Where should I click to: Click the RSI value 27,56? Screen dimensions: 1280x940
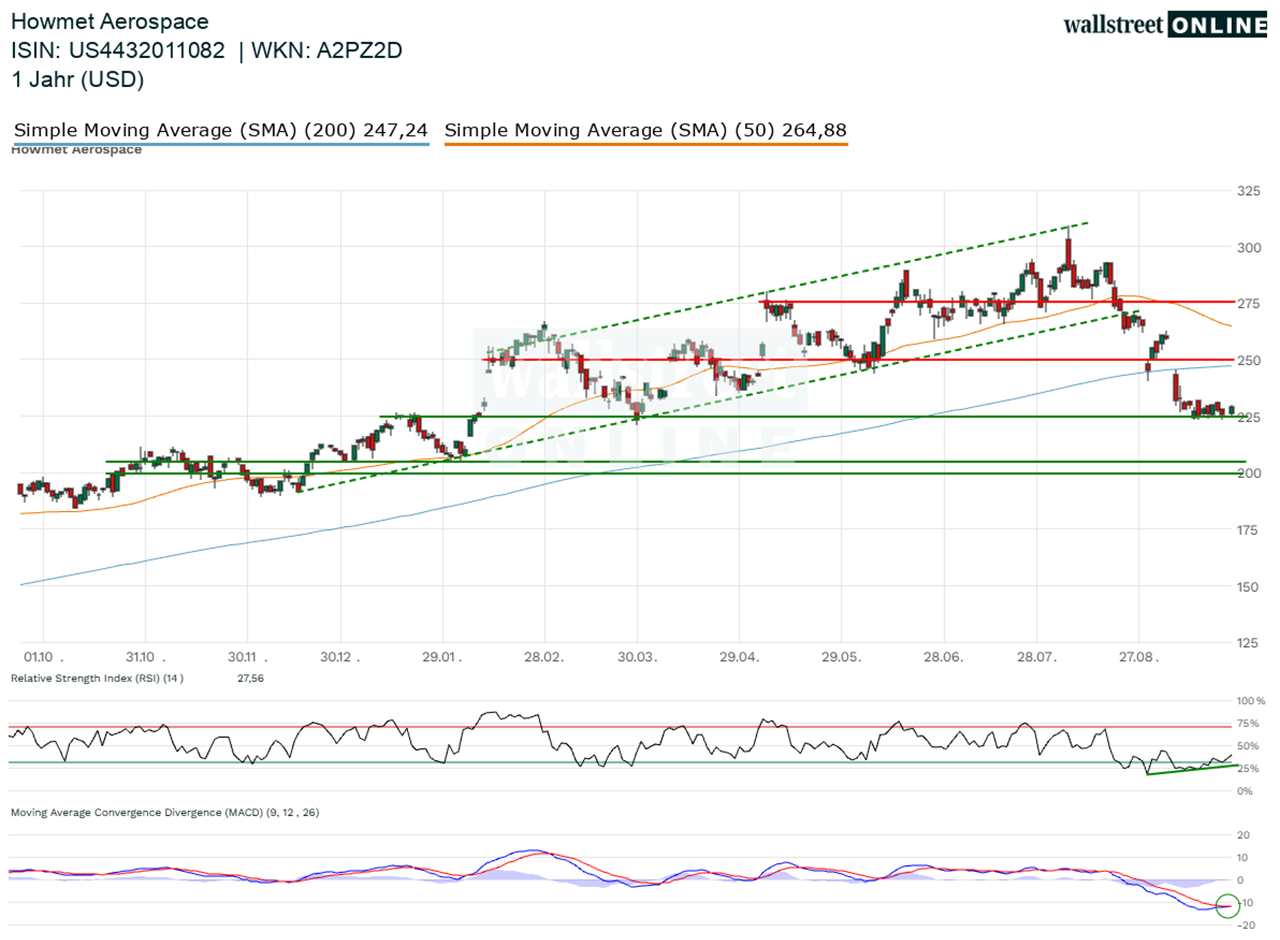click(251, 678)
